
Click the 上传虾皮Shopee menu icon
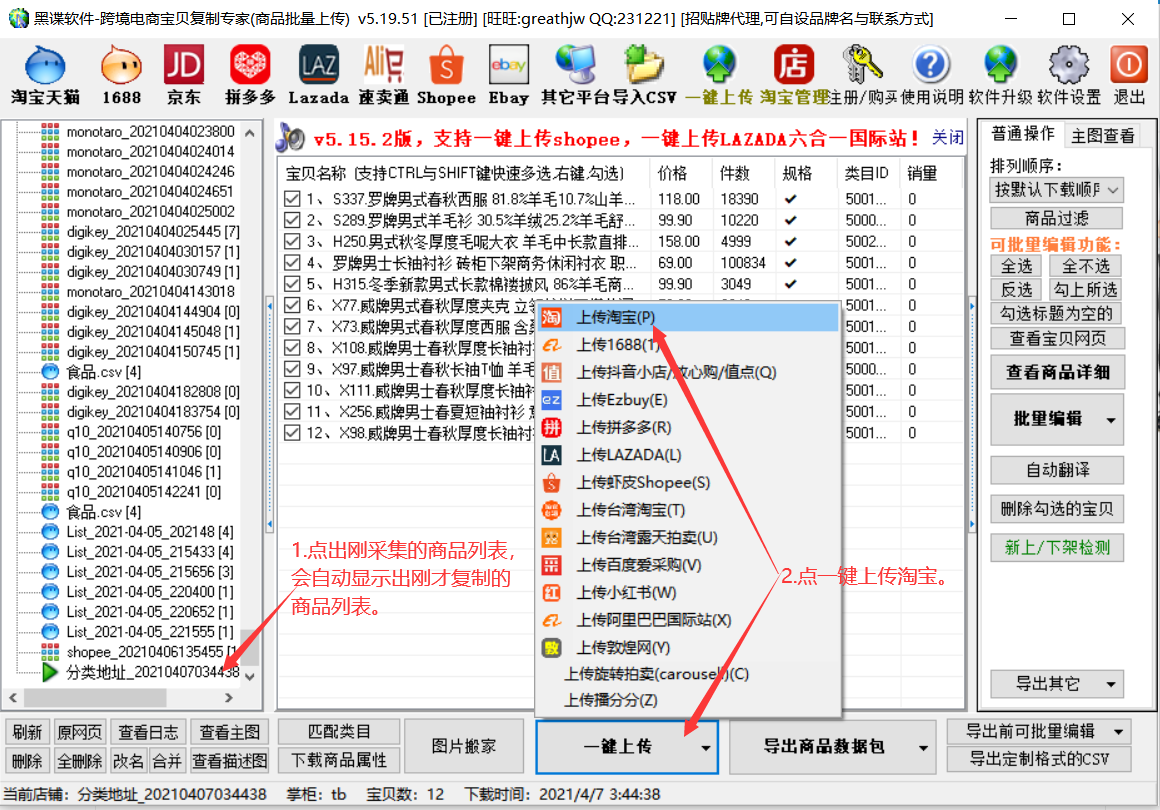tap(552, 482)
